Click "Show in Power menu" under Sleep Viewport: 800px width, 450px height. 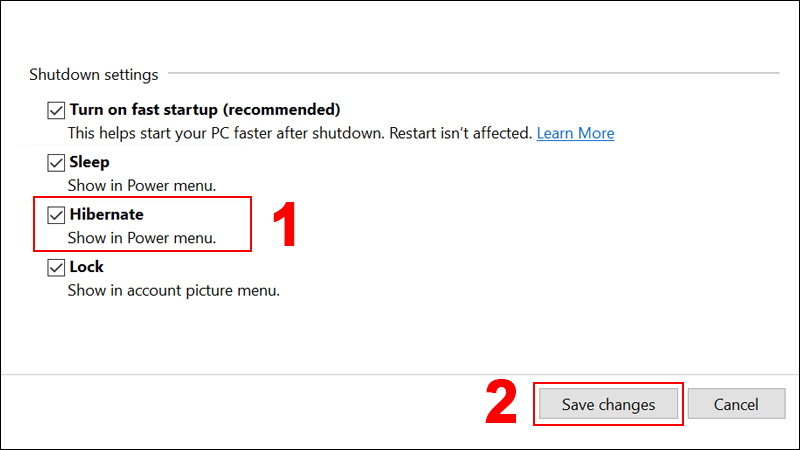click(x=141, y=186)
